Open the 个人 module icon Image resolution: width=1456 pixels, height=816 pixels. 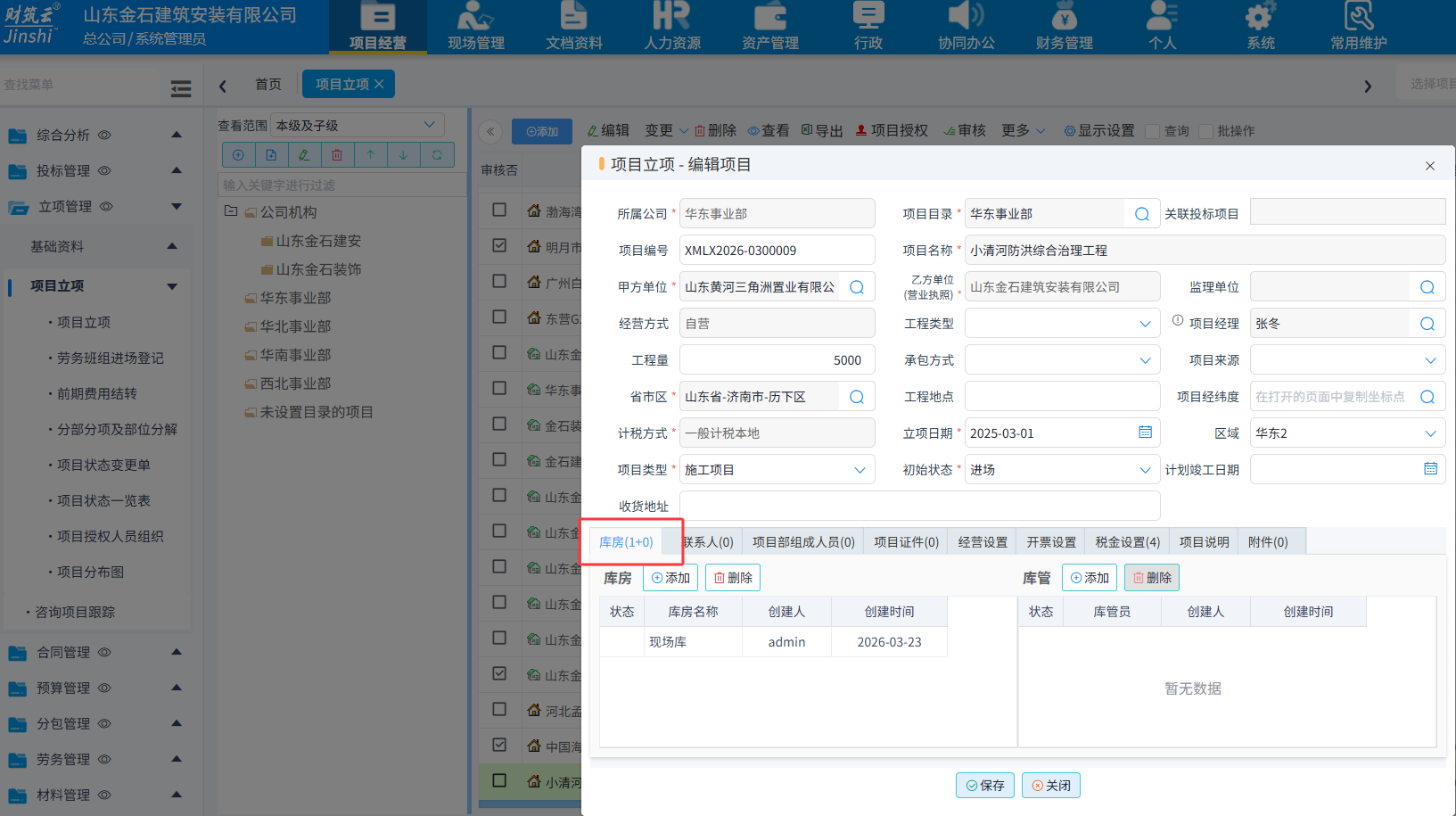(1162, 26)
